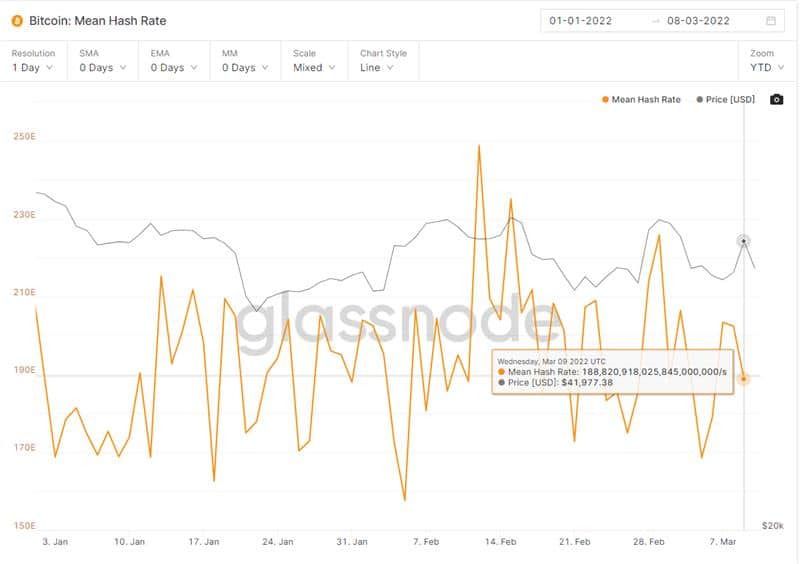Edit the start date 01-01-2022 field
This screenshot has width=800, height=564.
(x=580, y=21)
